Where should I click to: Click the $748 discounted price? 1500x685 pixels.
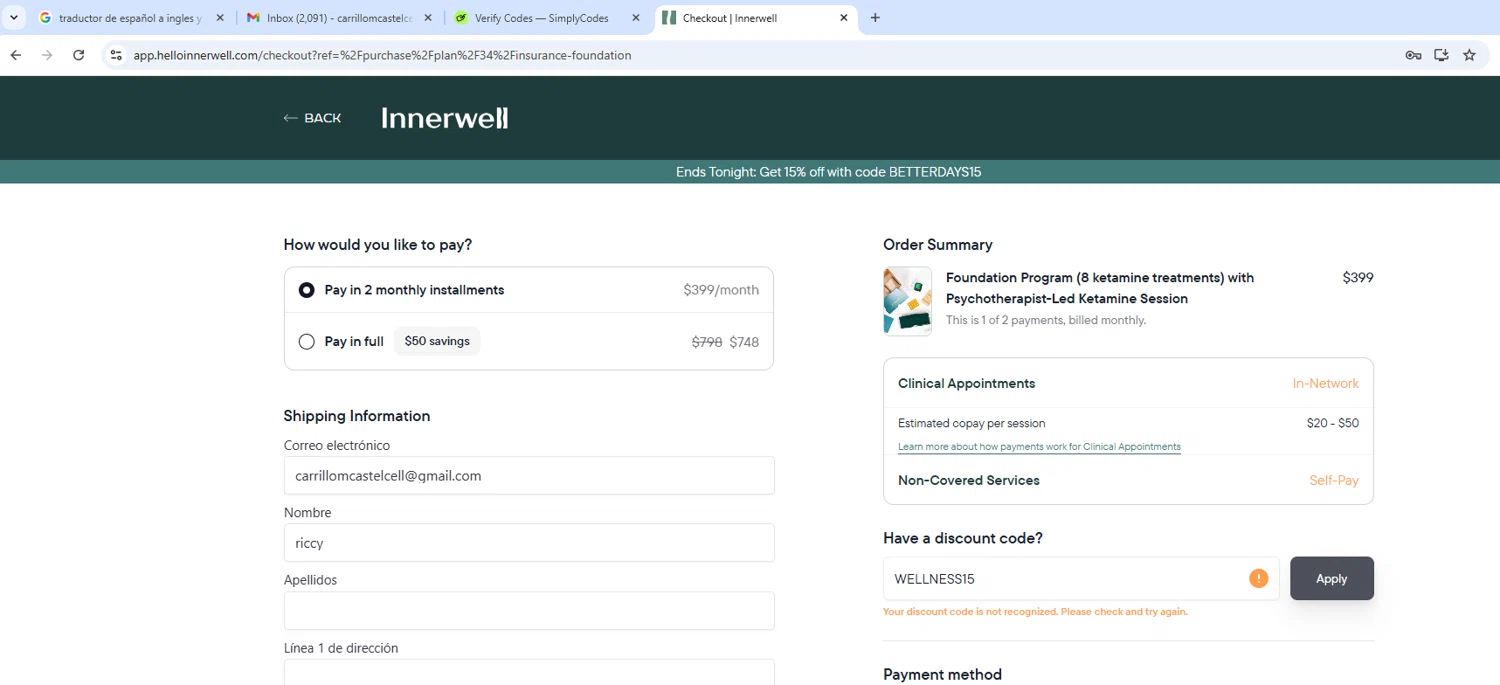click(x=744, y=342)
